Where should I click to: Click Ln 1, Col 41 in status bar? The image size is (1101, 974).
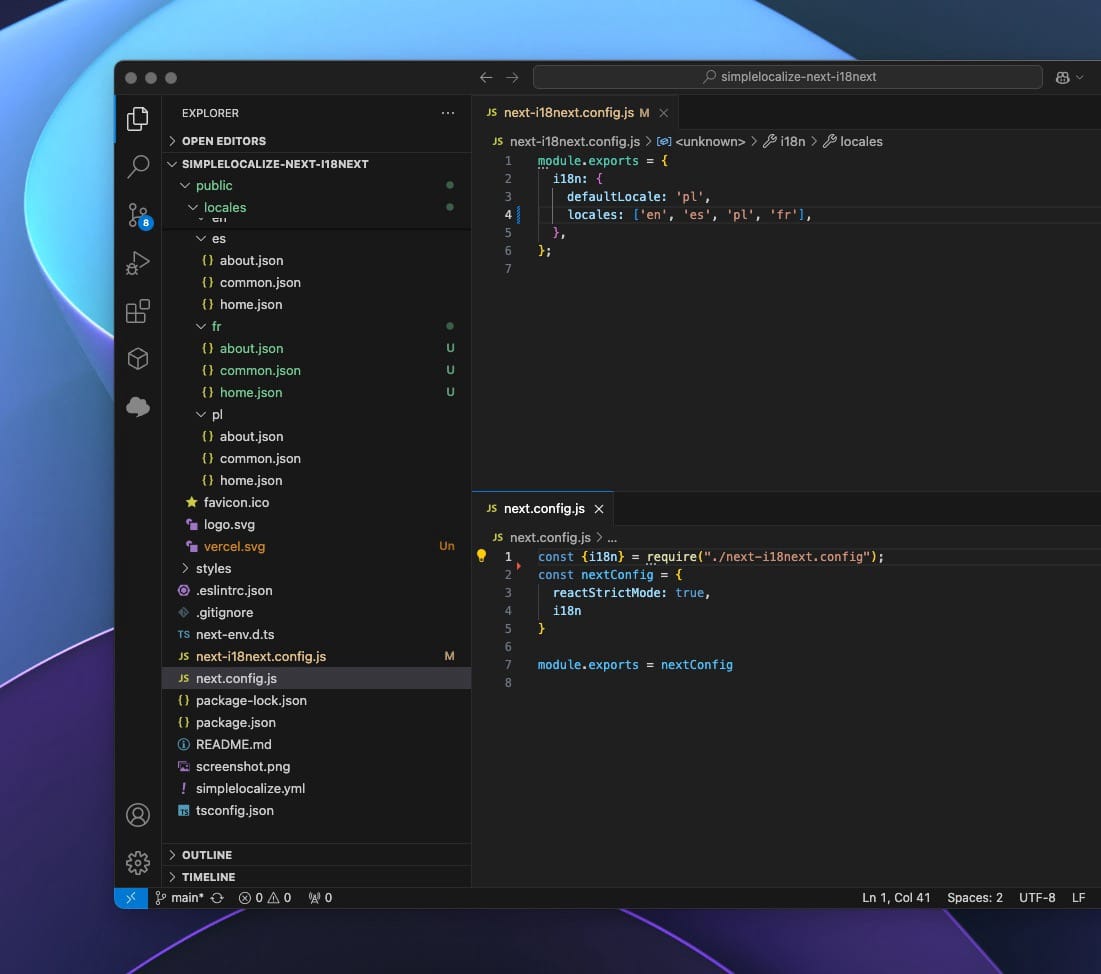click(x=896, y=897)
